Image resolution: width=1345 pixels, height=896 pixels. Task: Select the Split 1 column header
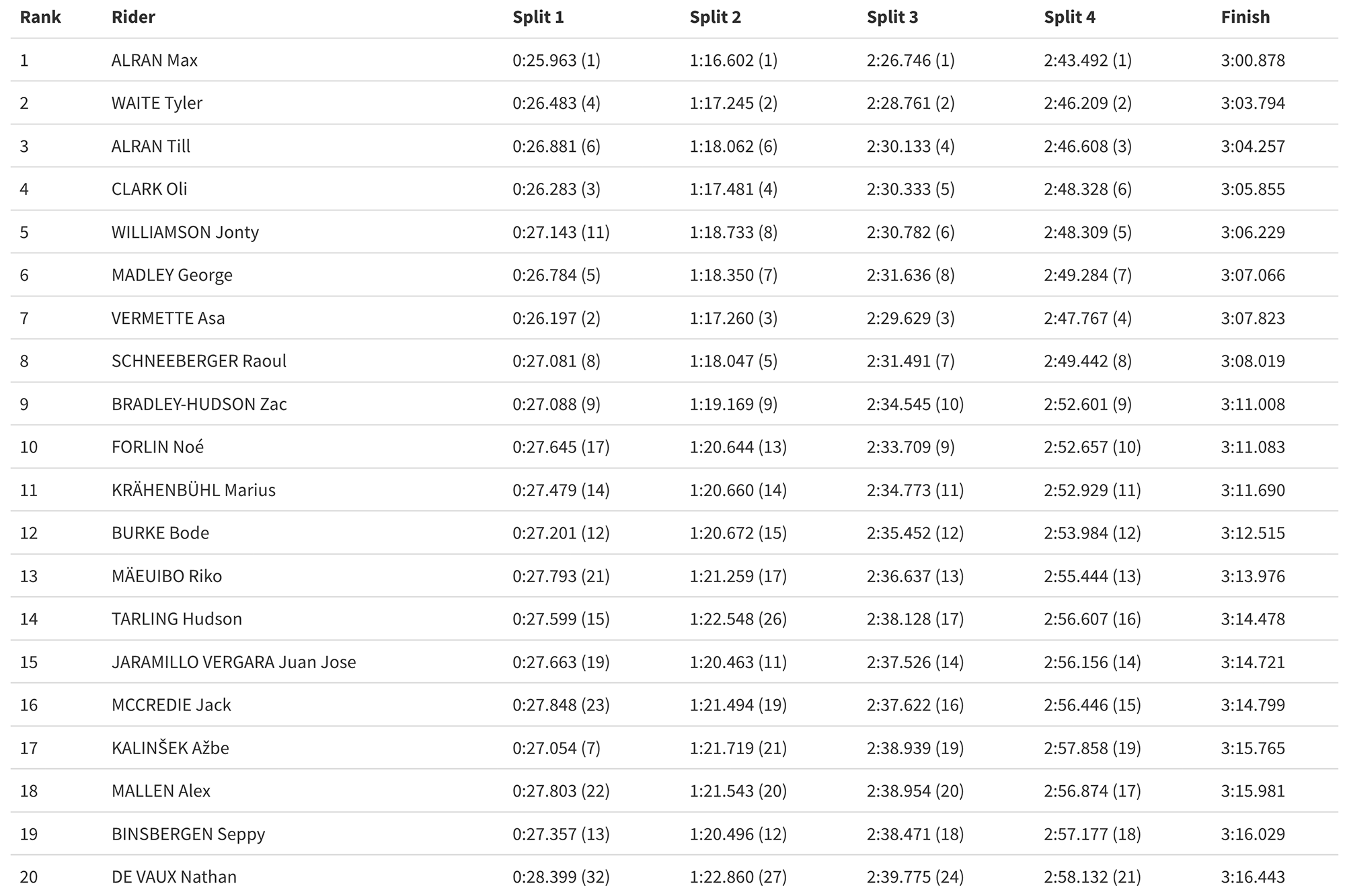coord(538,17)
